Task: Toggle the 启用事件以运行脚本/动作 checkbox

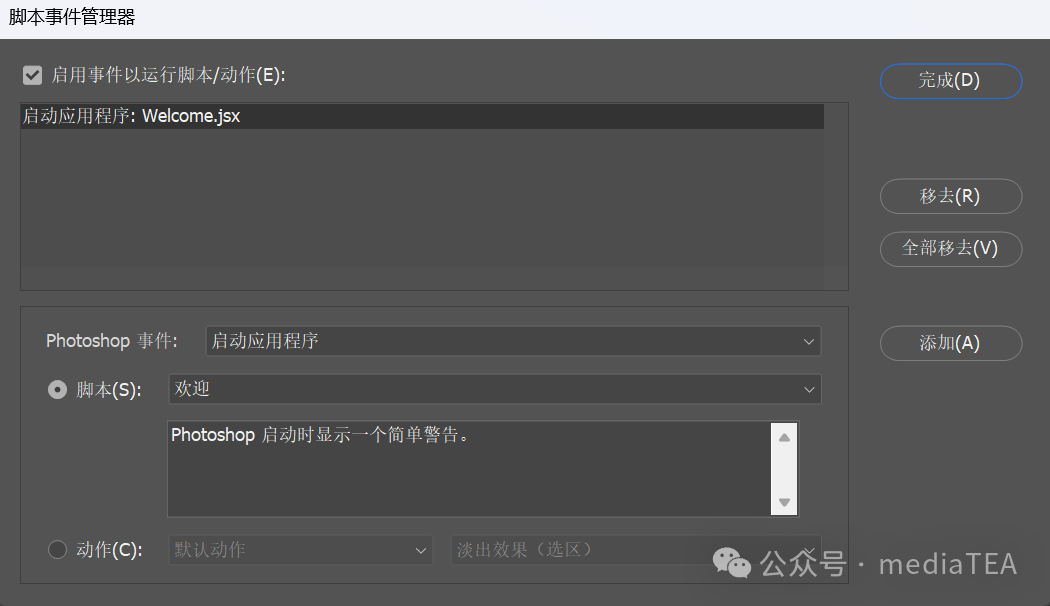Action: click(x=32, y=75)
